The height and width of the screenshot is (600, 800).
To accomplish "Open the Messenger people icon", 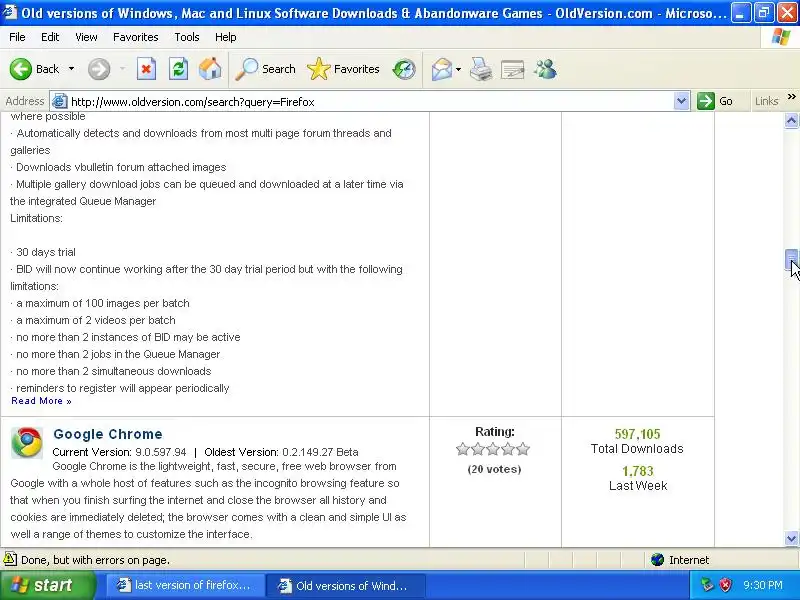I will pos(545,69).
